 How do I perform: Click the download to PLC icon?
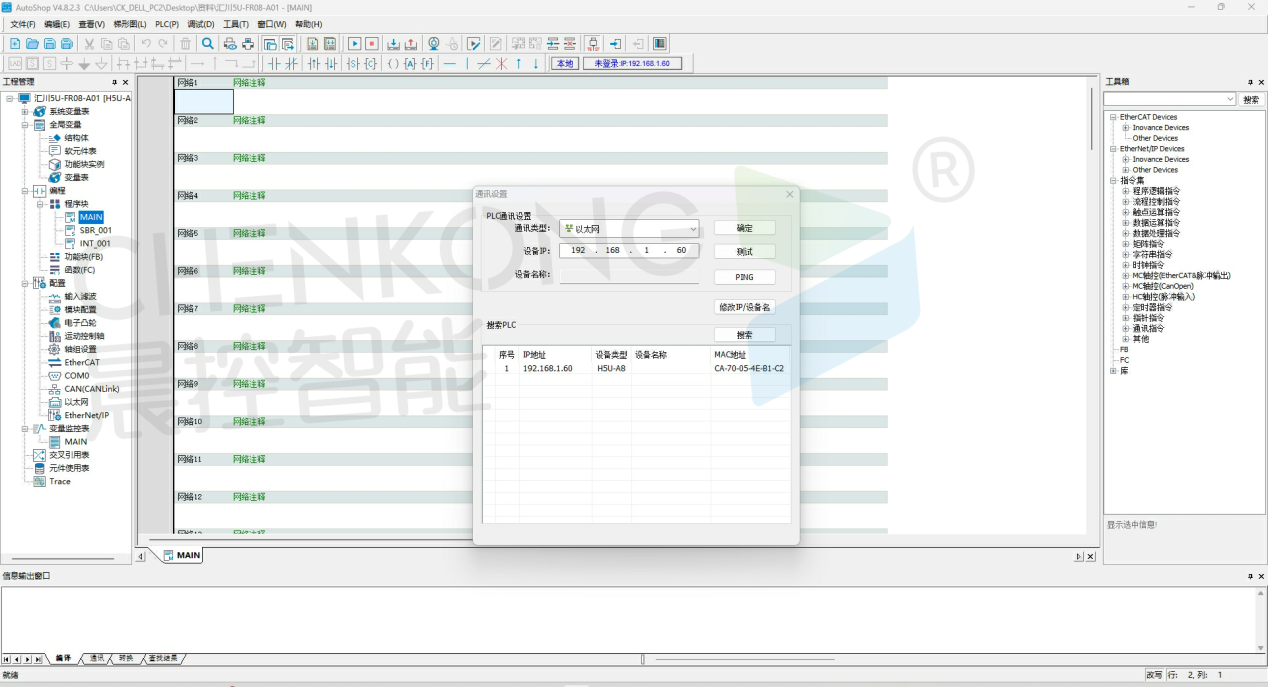393,44
